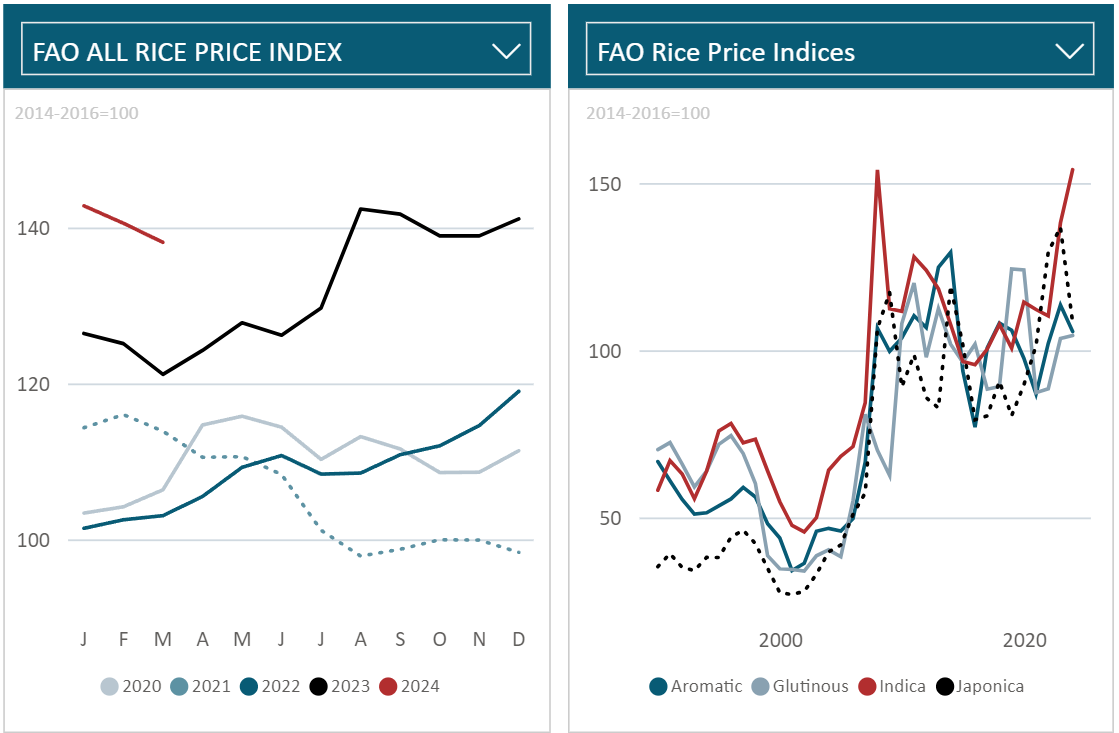Screen dimensions: 1119x733
Task: Hide the Japonica series via legend dot
Action: (x=944, y=686)
